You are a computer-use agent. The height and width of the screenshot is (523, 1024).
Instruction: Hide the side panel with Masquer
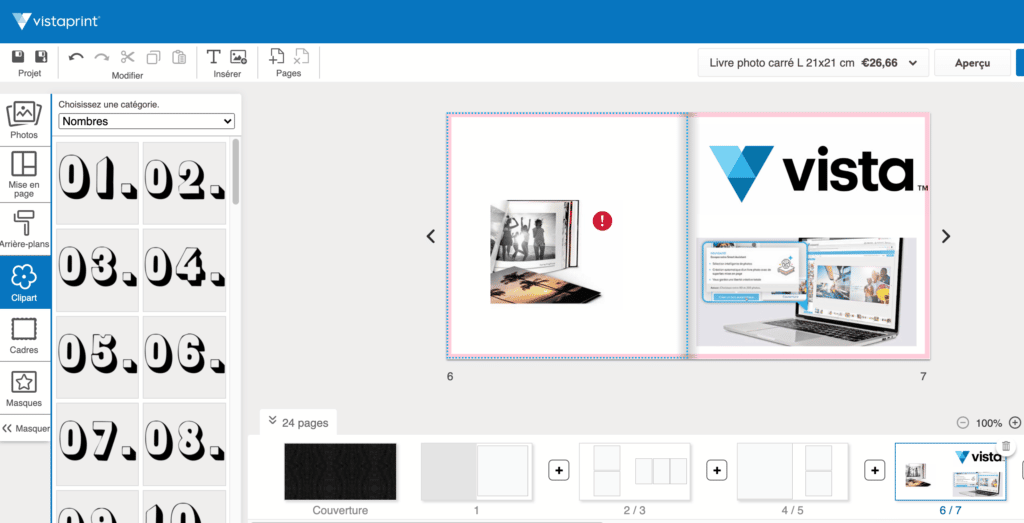[25, 428]
